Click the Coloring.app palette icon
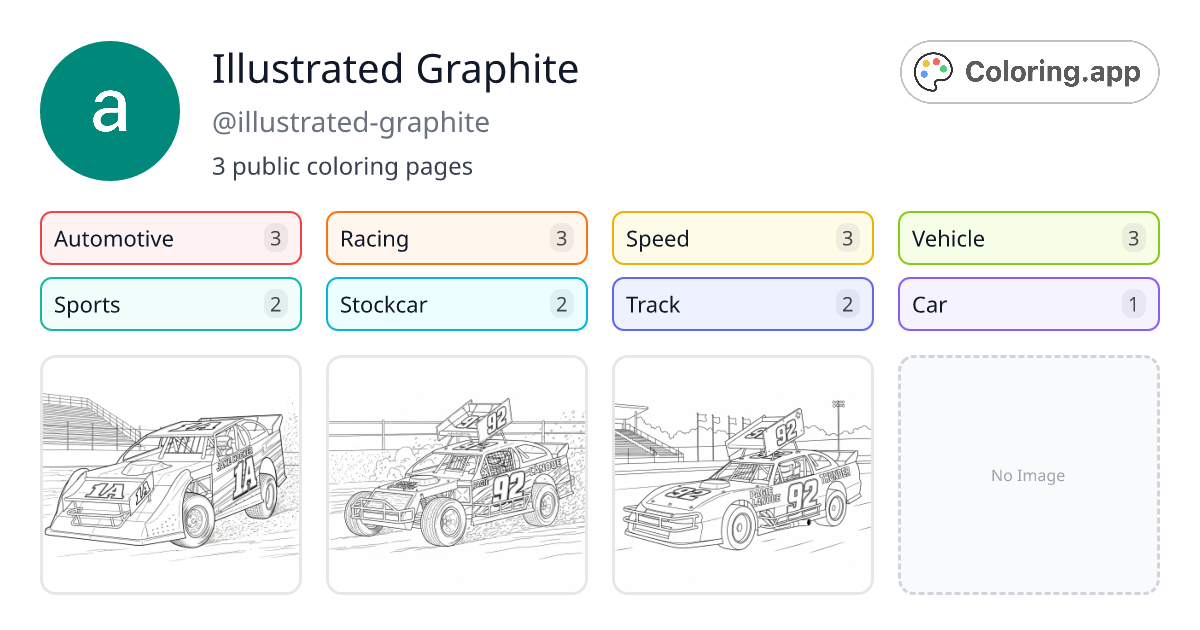 [x=933, y=71]
